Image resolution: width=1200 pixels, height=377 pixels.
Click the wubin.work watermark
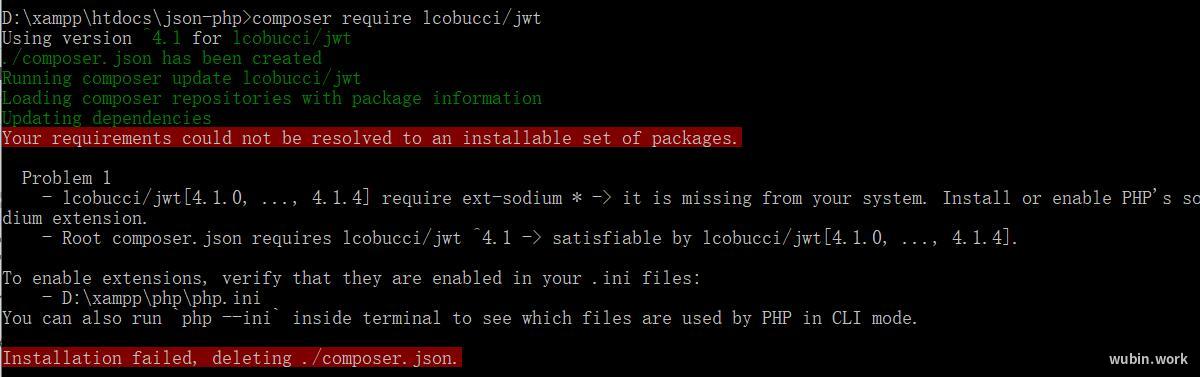click(1148, 359)
